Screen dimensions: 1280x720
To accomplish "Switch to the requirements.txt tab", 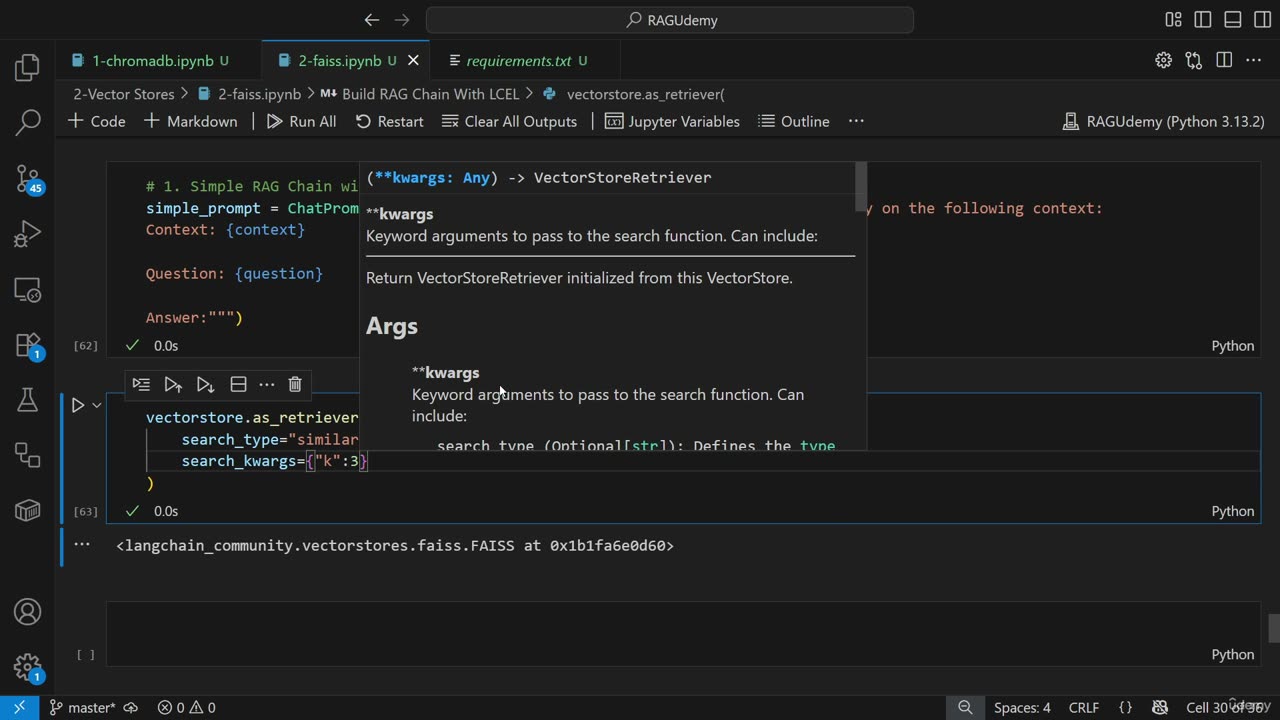I will coord(518,61).
